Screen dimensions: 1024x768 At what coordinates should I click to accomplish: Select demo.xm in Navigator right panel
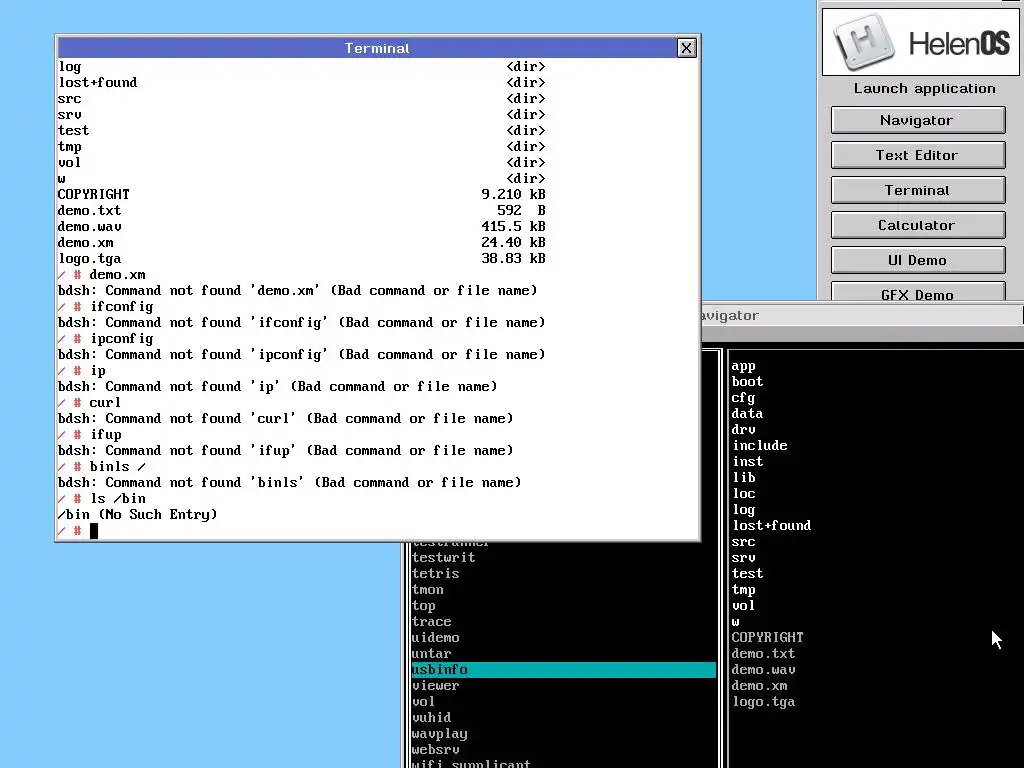point(760,686)
